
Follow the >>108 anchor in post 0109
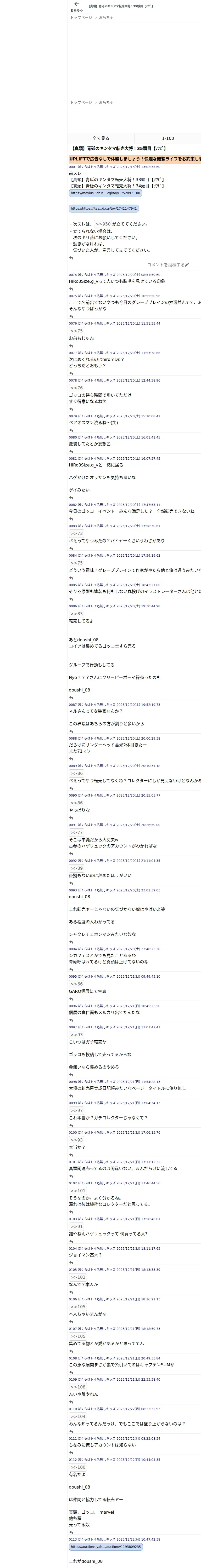[78, 1387]
